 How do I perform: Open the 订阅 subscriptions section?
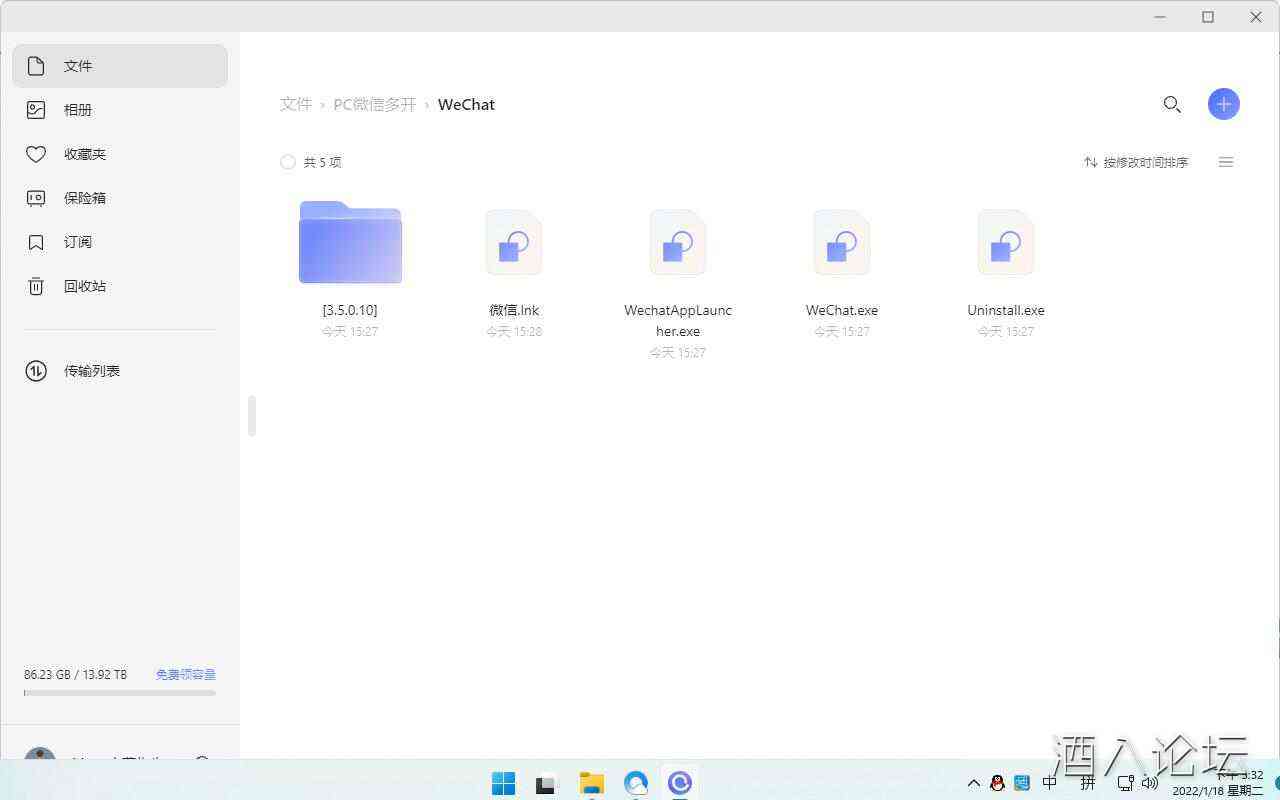(78, 242)
